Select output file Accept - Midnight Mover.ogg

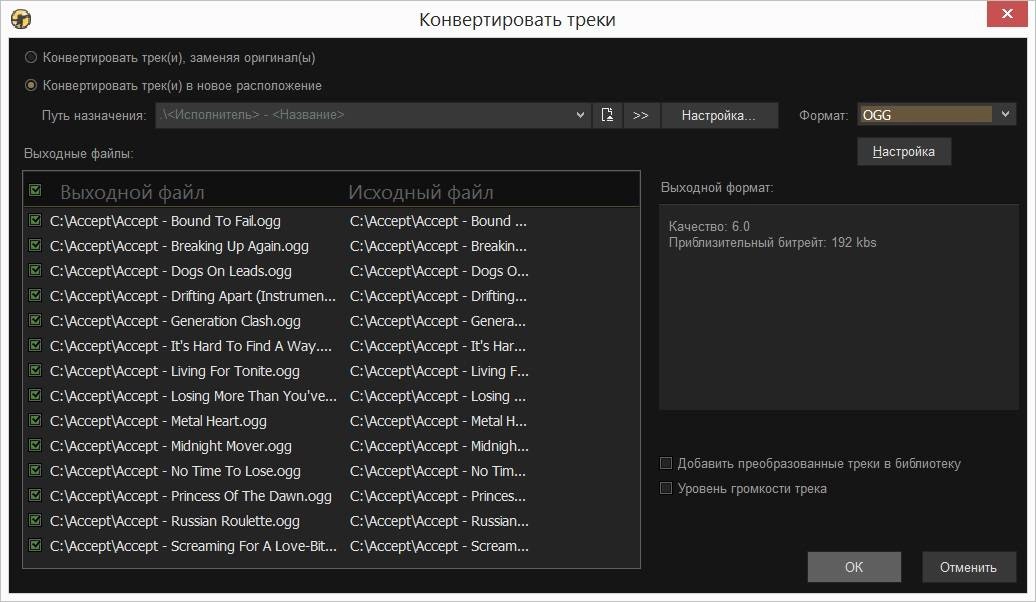[x=170, y=446]
